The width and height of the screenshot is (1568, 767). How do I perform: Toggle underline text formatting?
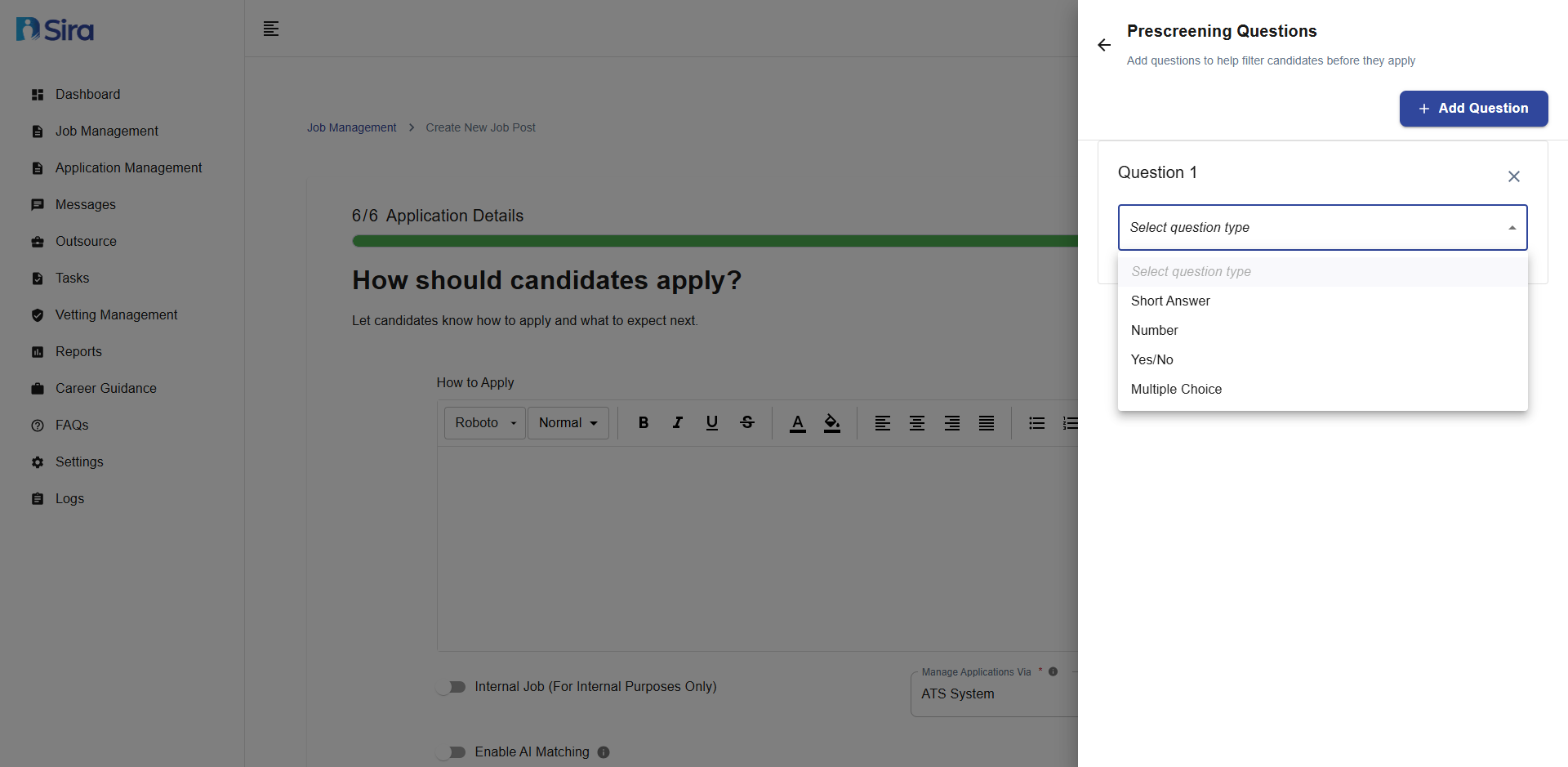click(x=712, y=423)
